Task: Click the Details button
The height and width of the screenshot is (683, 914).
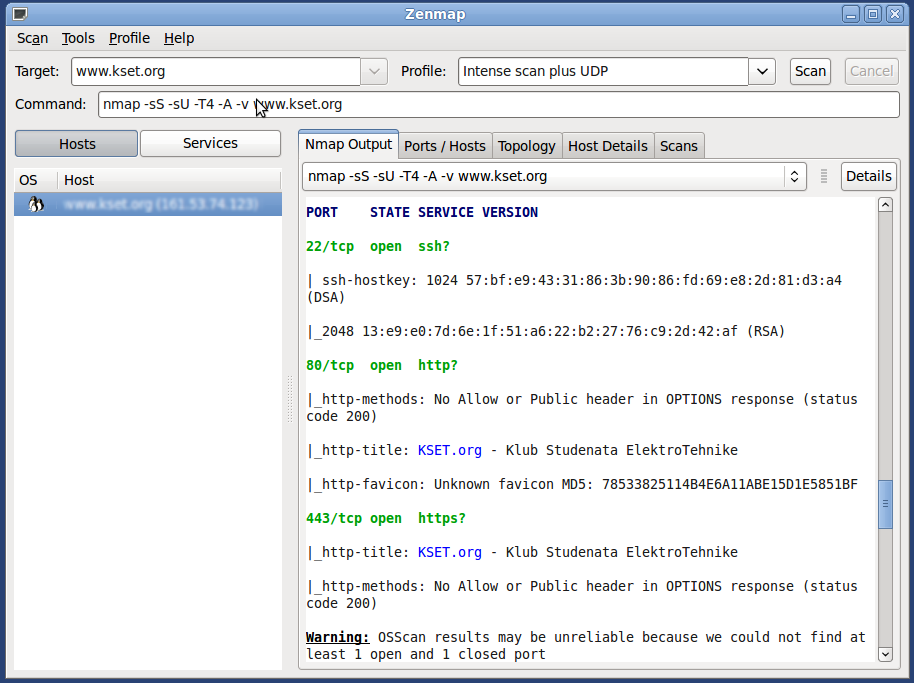Action: [869, 176]
